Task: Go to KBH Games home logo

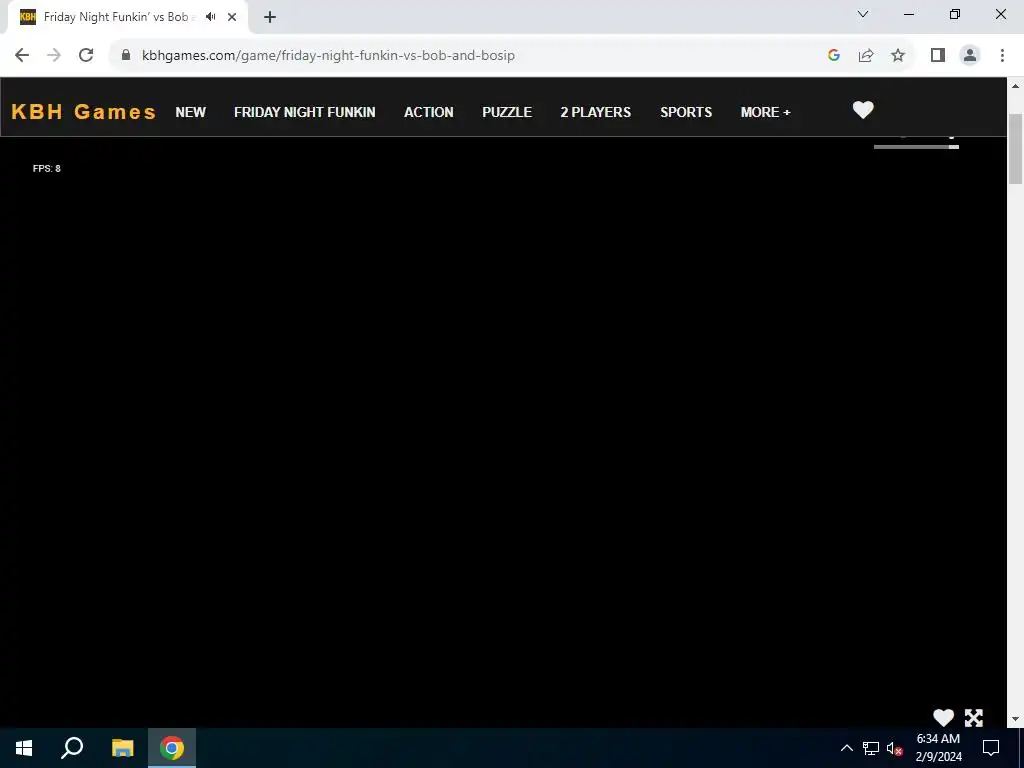Action: (84, 112)
